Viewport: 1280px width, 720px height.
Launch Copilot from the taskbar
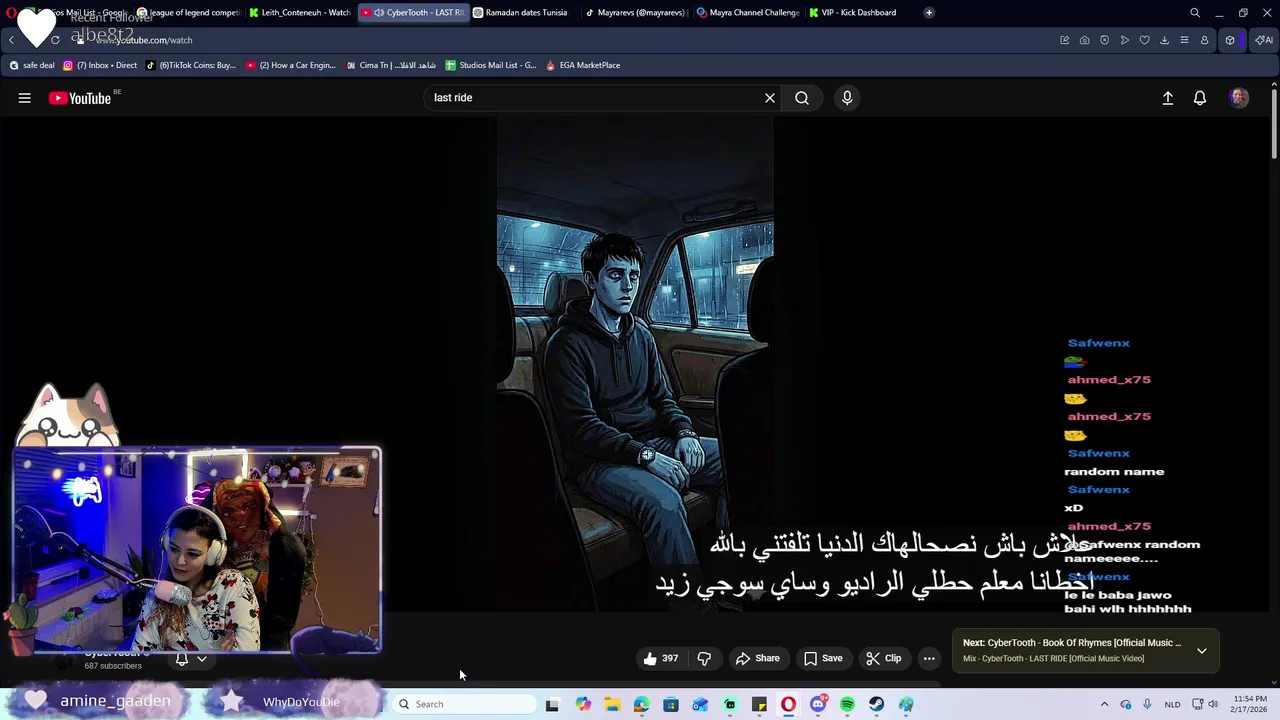583,704
